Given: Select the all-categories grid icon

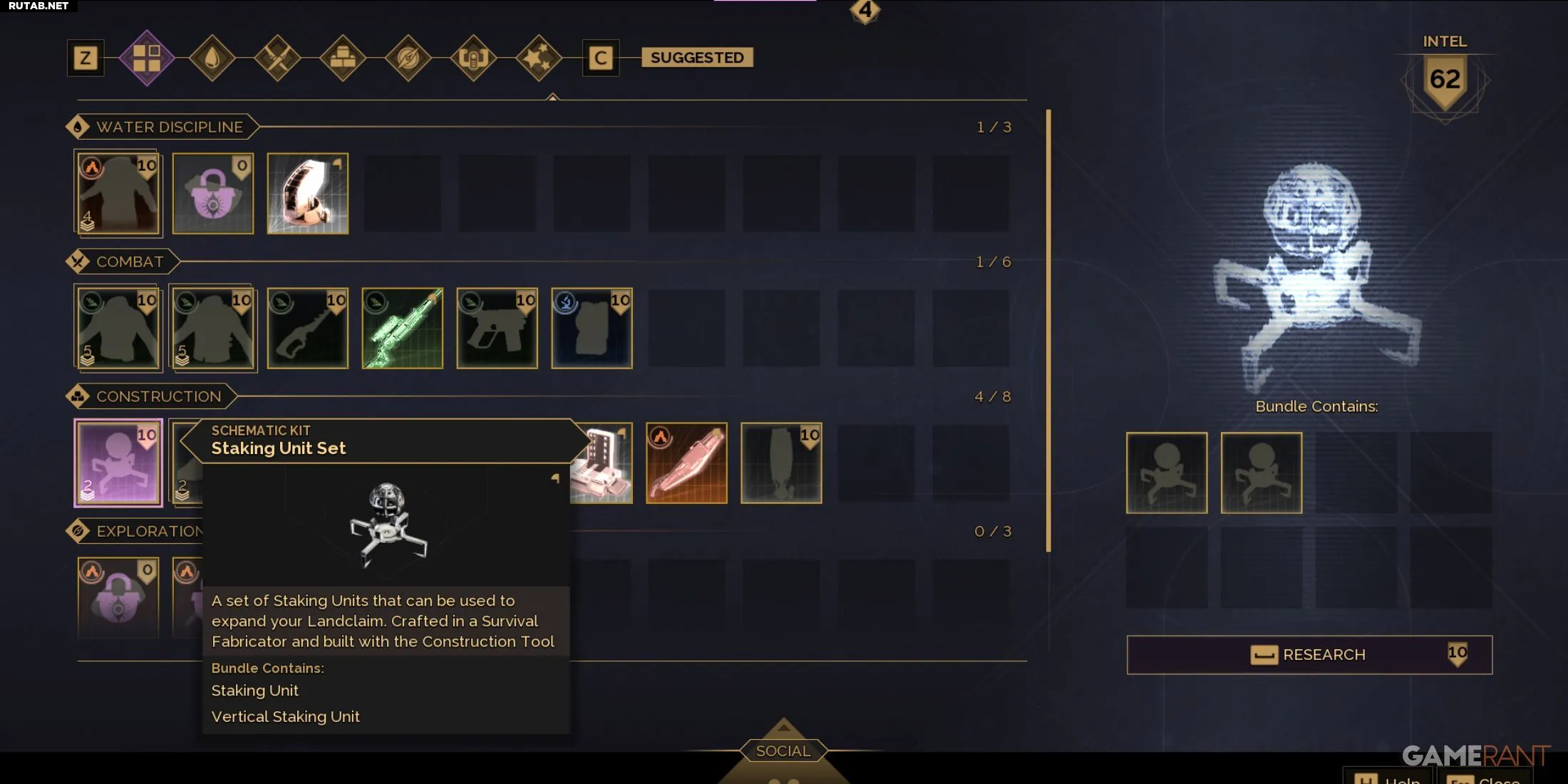Looking at the screenshot, I should (x=147, y=58).
